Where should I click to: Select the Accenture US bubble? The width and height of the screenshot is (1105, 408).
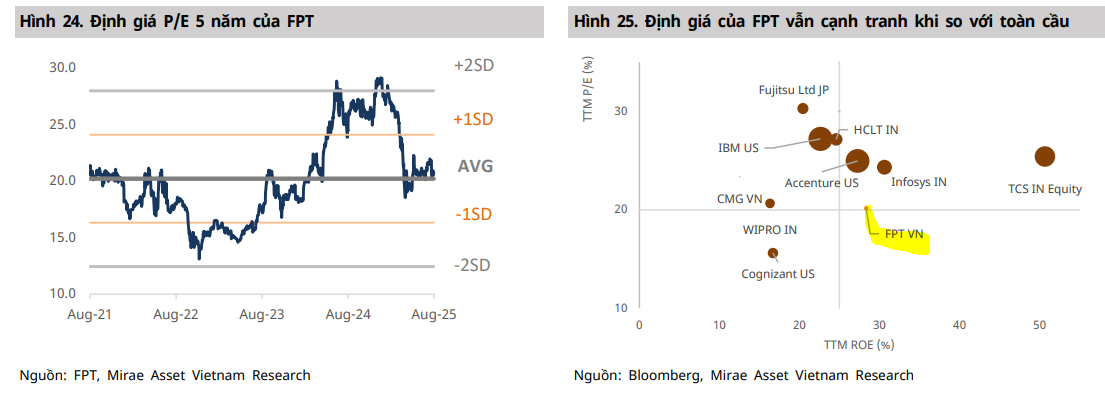[857, 160]
